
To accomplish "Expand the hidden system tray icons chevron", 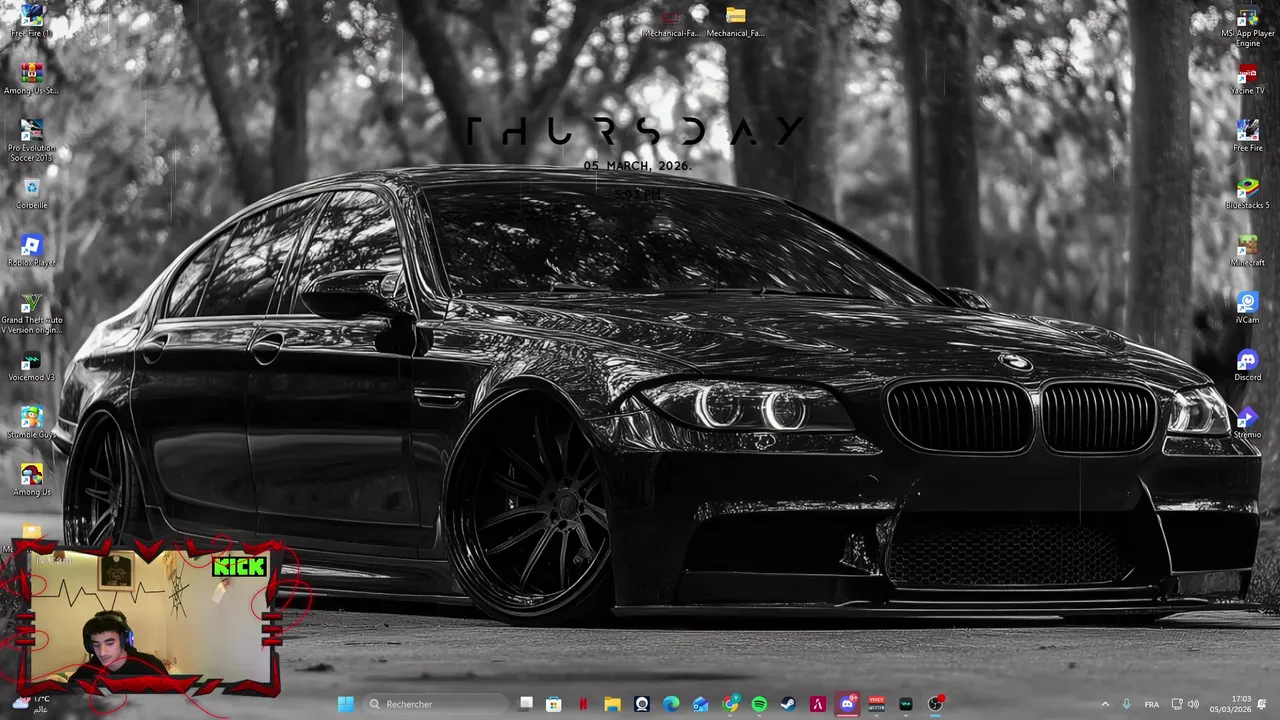I will click(1105, 704).
